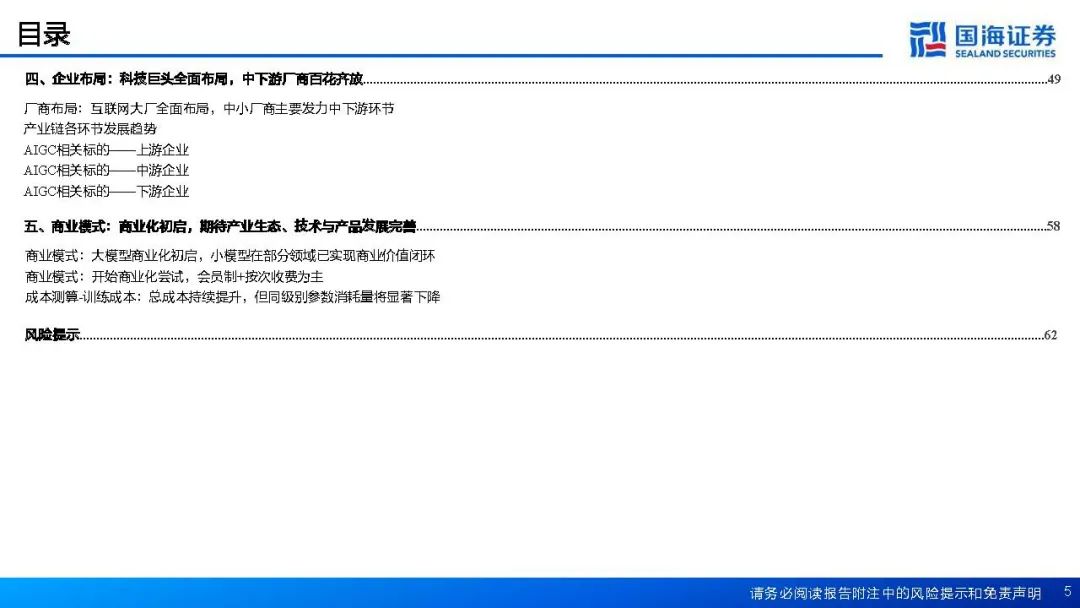Open section 四、企业布局 heading
Screen dimensions: 1080x608
coord(194,79)
